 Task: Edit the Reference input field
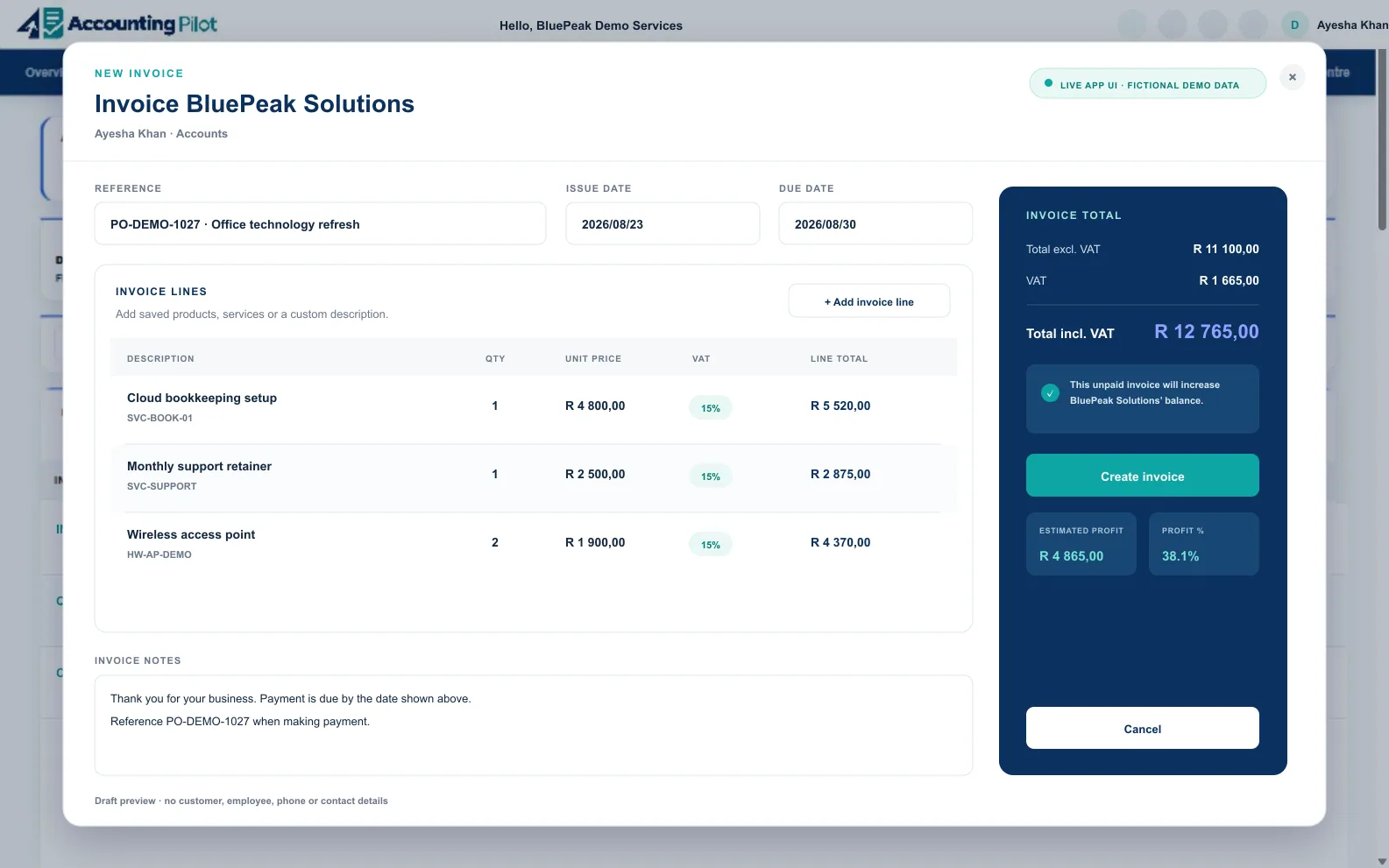pyautogui.click(x=320, y=224)
